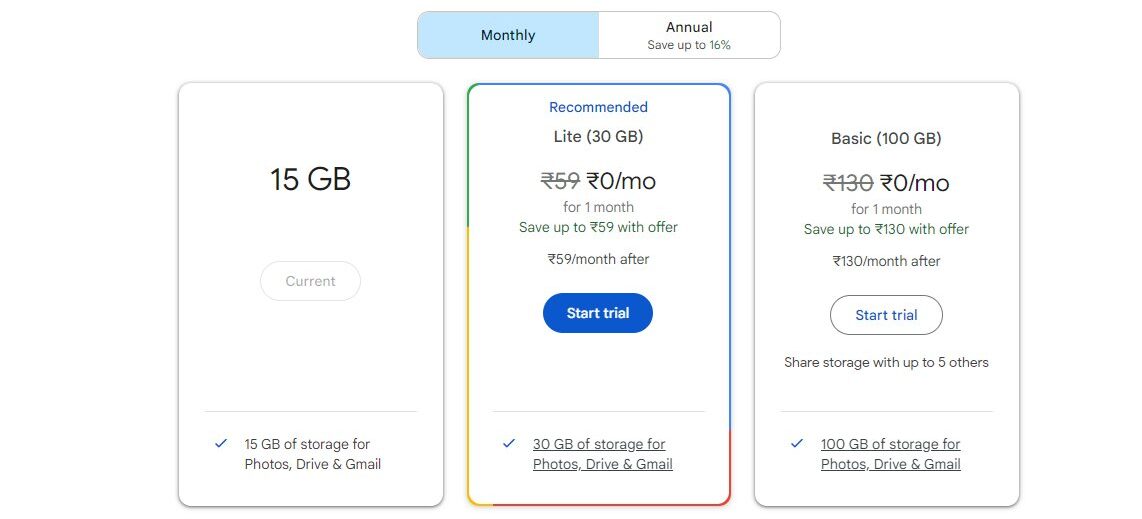Click the struck-through ₹130 price
The width and height of the screenshot is (1142, 519).
coord(848,183)
